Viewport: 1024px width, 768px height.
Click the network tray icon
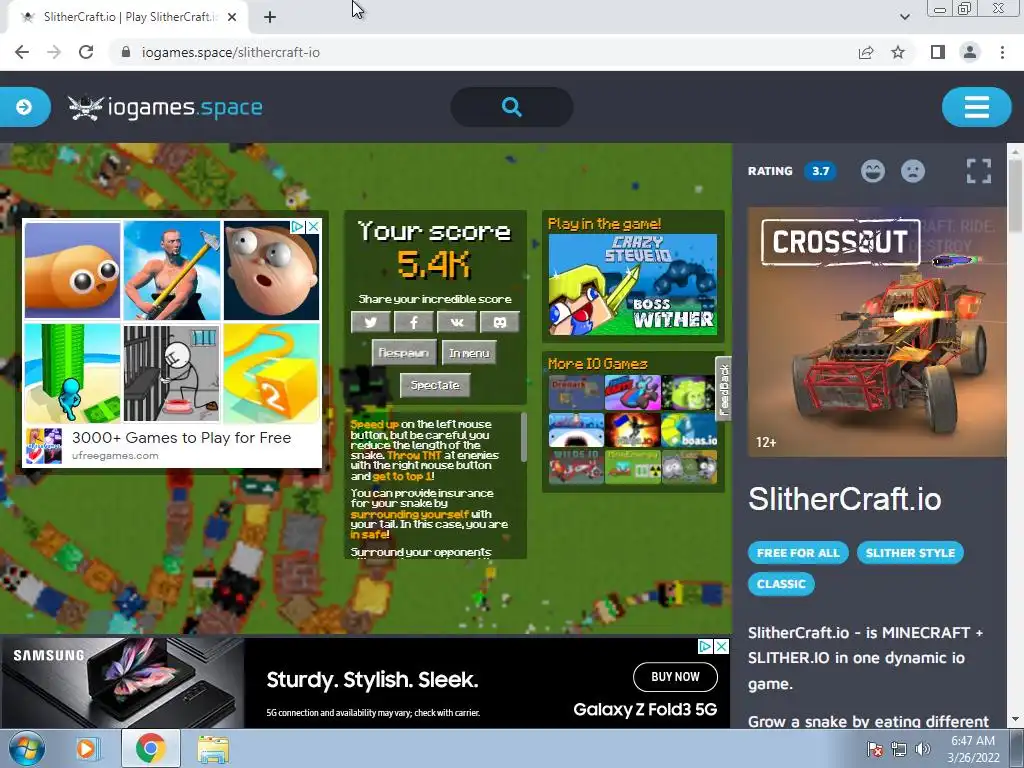coord(899,749)
